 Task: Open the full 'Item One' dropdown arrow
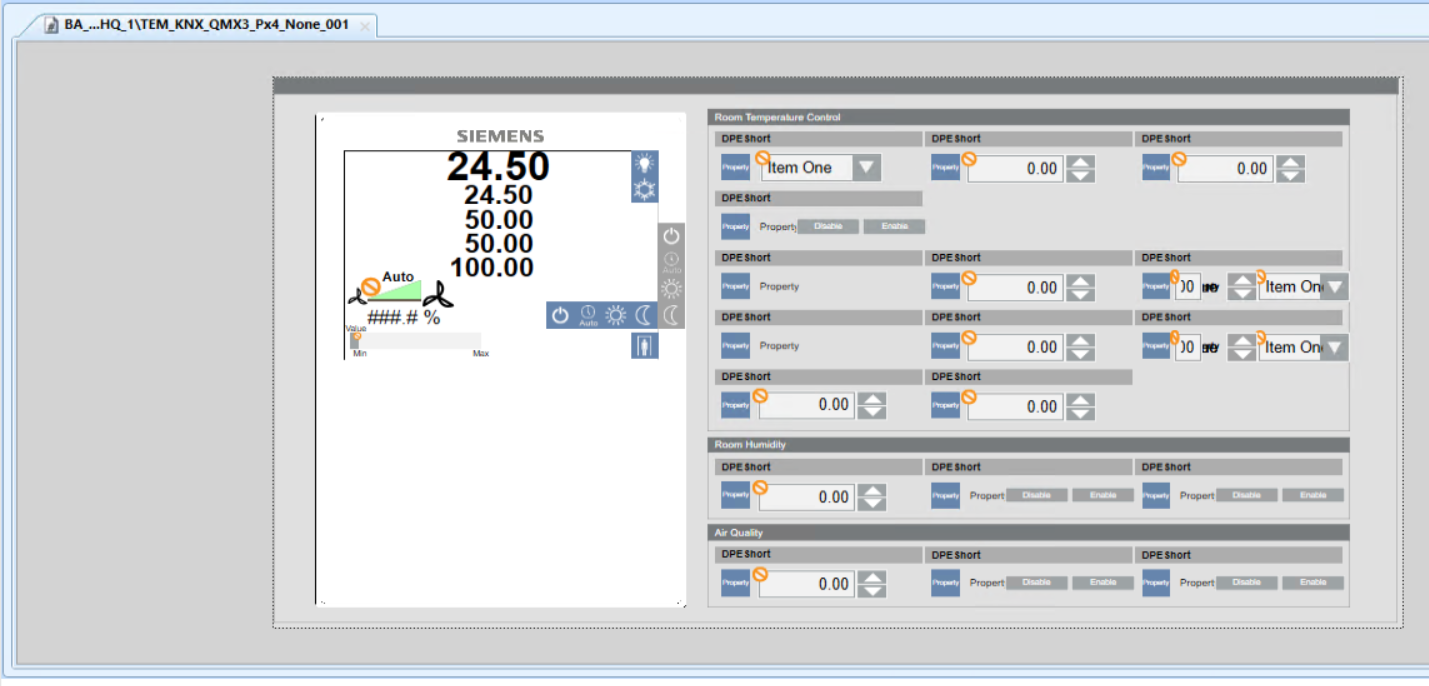pos(867,168)
